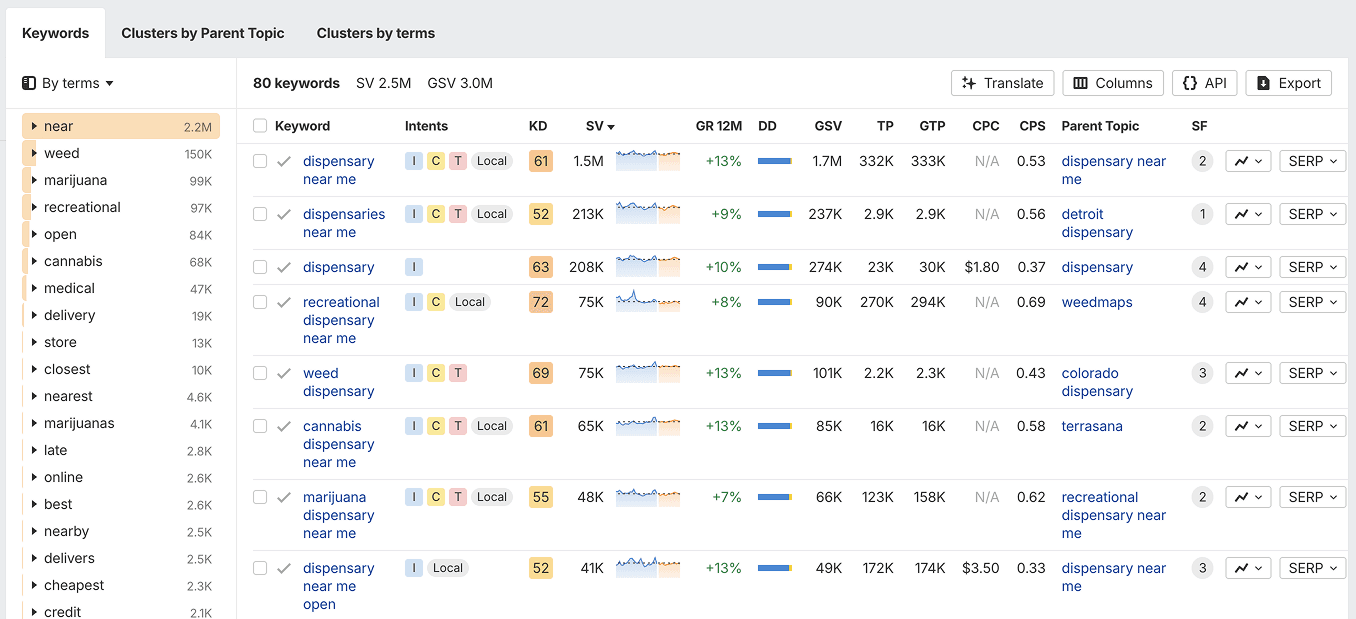This screenshot has height=619, width=1356.
Task: Switch to Clusters by terms tab
Action: pos(376,33)
